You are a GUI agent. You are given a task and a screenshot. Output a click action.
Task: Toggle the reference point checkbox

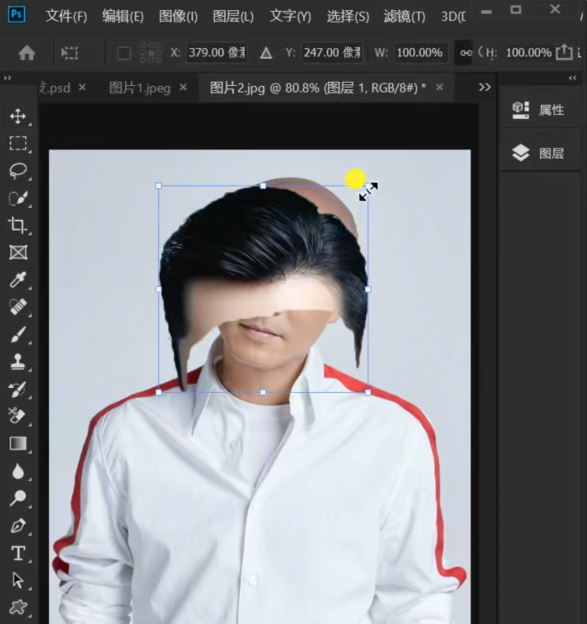(x=124, y=53)
